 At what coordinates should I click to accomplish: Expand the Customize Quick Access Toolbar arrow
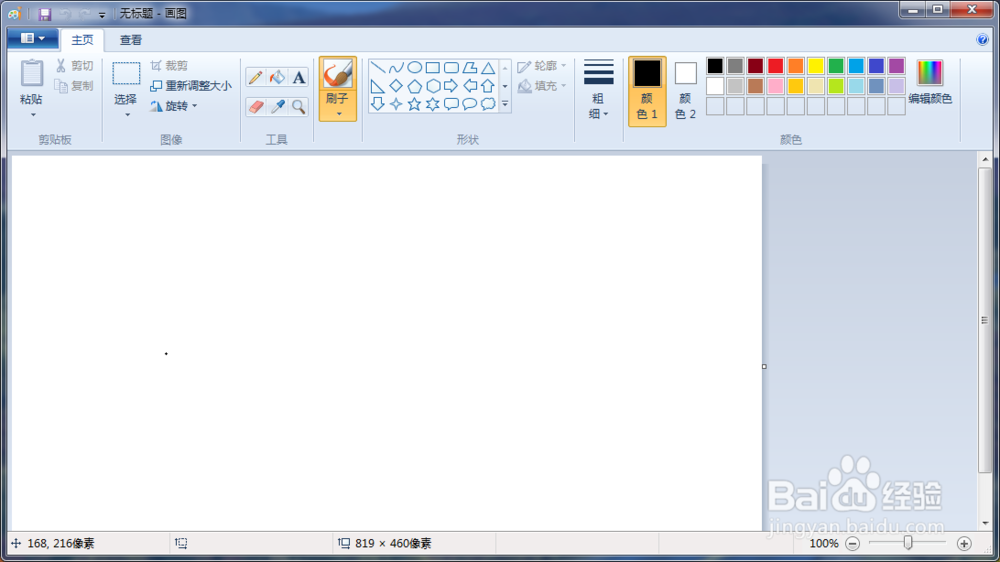tap(102, 15)
